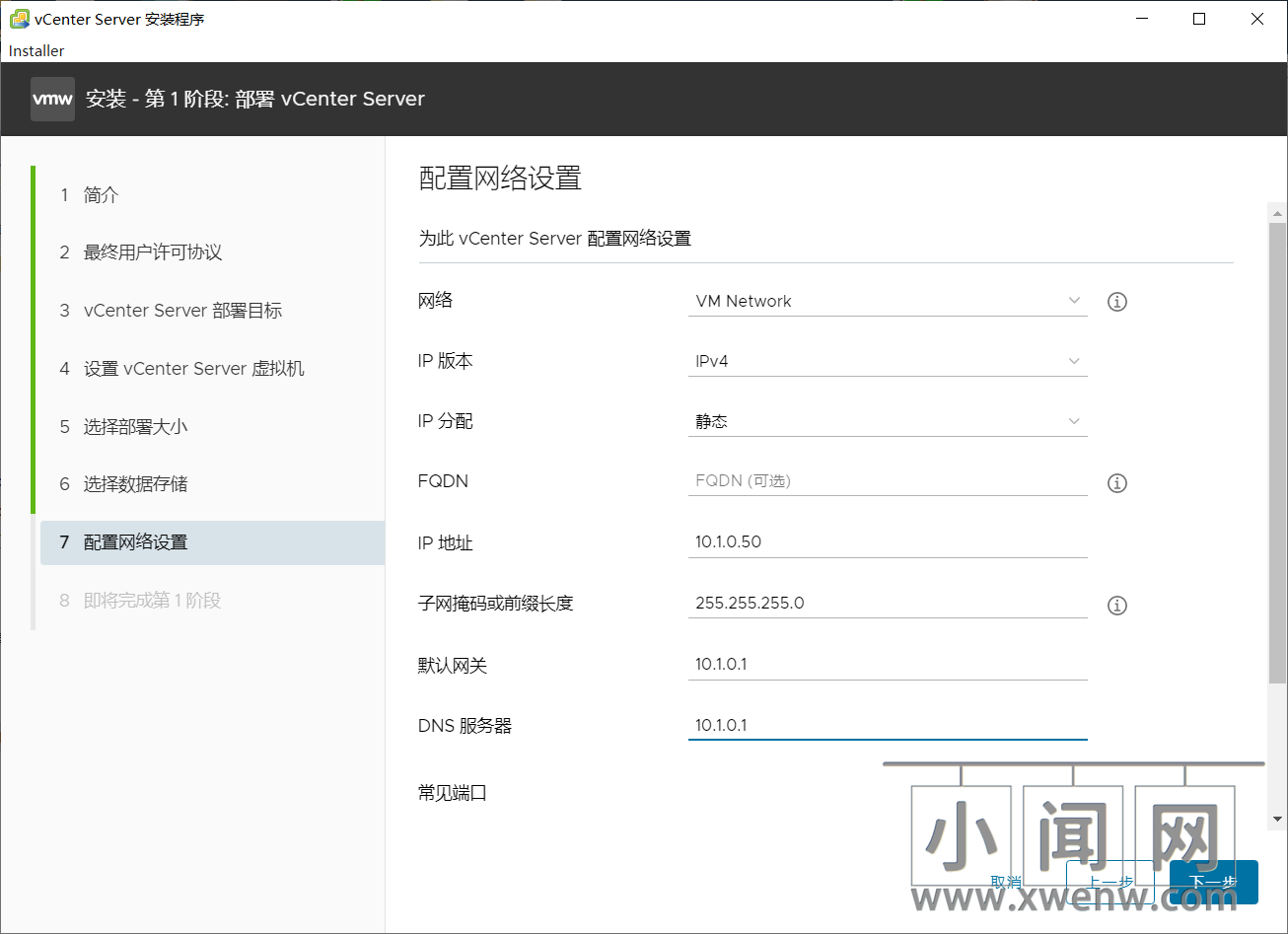Click the vmw logo in the header
Screen dimensions: 1288x934
point(52,99)
